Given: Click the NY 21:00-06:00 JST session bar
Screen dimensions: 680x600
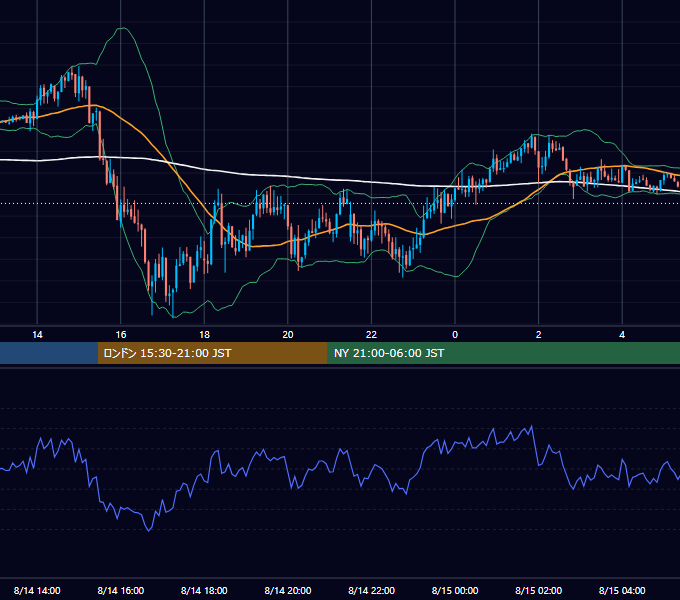Looking at the screenshot, I should pos(503,353).
